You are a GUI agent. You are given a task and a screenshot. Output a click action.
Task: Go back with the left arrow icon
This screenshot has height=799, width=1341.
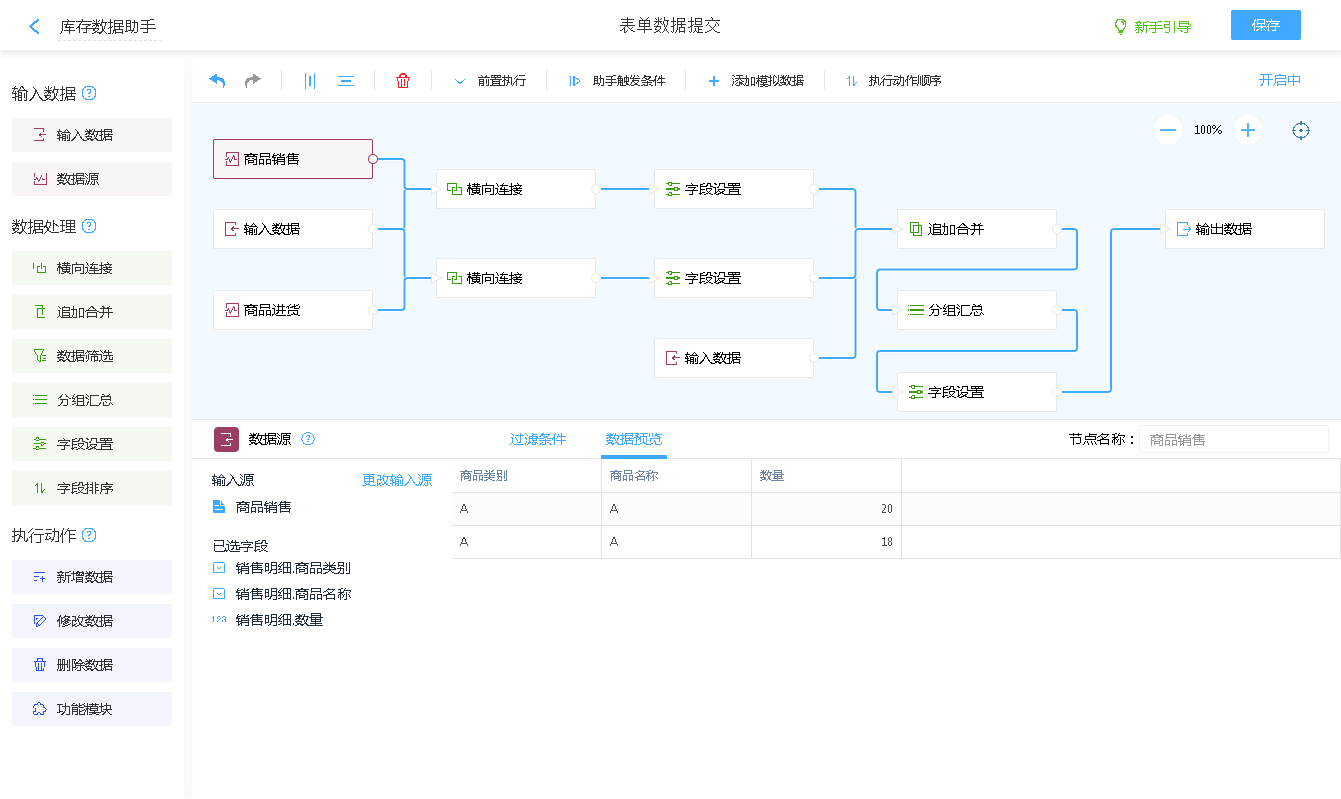[x=35, y=27]
